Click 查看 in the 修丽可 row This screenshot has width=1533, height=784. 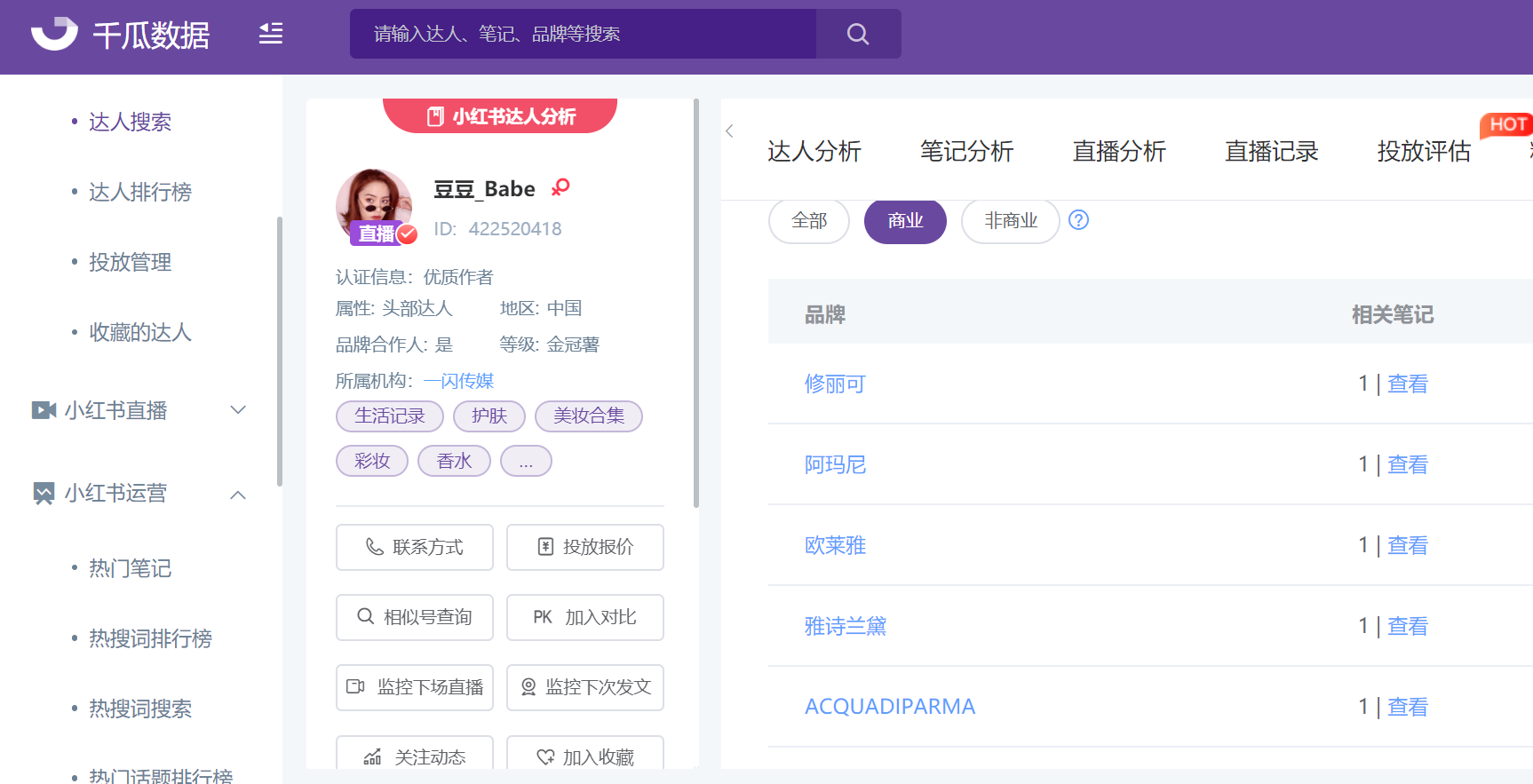[1408, 384]
